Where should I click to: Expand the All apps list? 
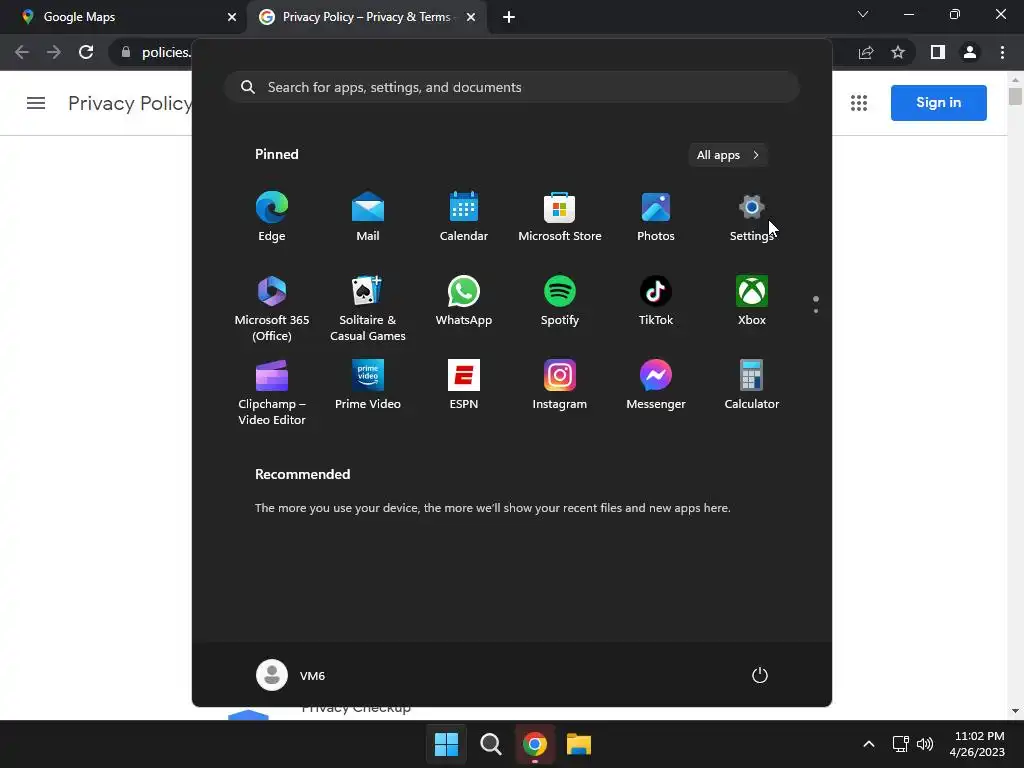coord(728,155)
